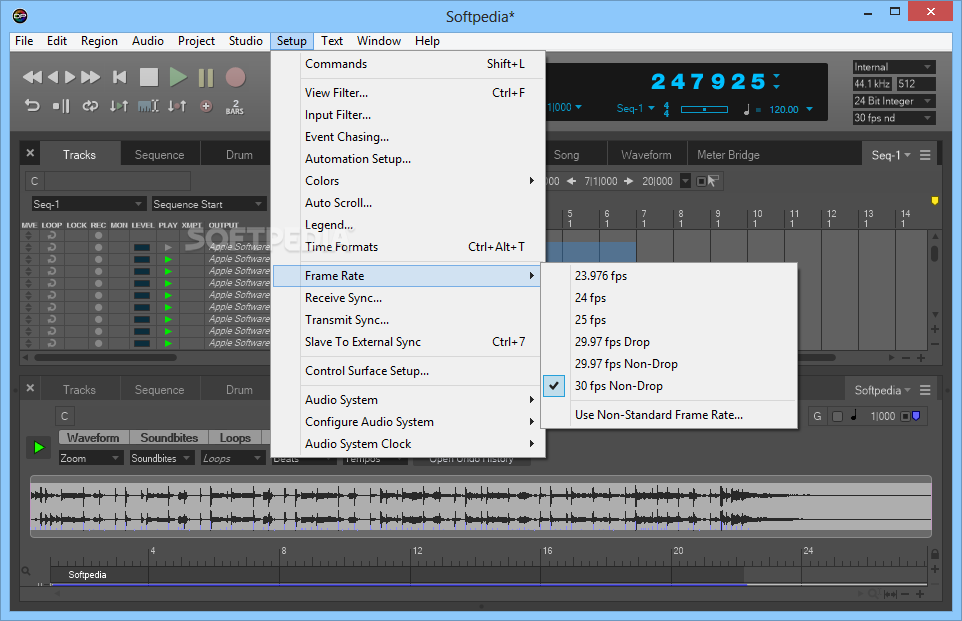Toggle auto-record punch icon
The image size is (962, 621).
[x=177, y=106]
